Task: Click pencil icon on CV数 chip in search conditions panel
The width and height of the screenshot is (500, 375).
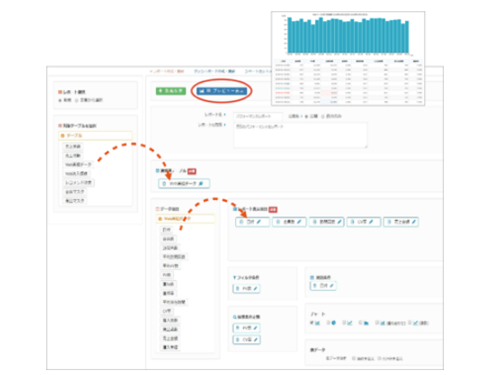Action: click(255, 340)
